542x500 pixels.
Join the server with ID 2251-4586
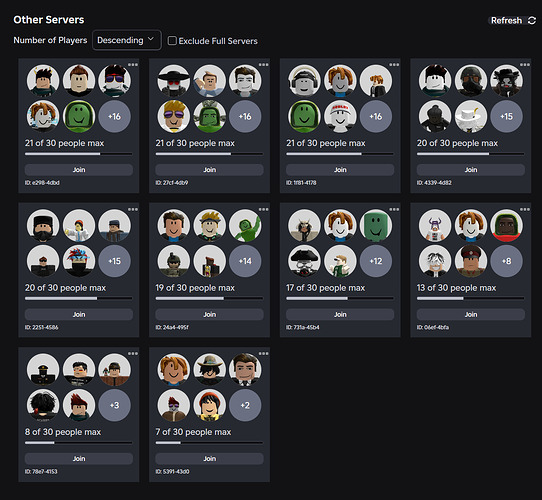pos(79,314)
